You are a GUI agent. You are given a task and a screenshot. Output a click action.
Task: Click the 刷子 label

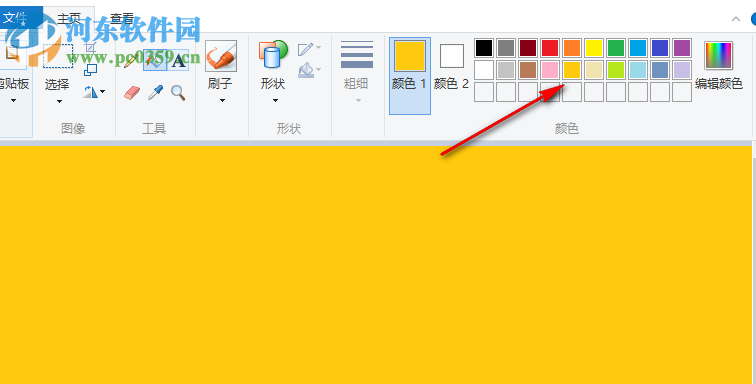220,83
